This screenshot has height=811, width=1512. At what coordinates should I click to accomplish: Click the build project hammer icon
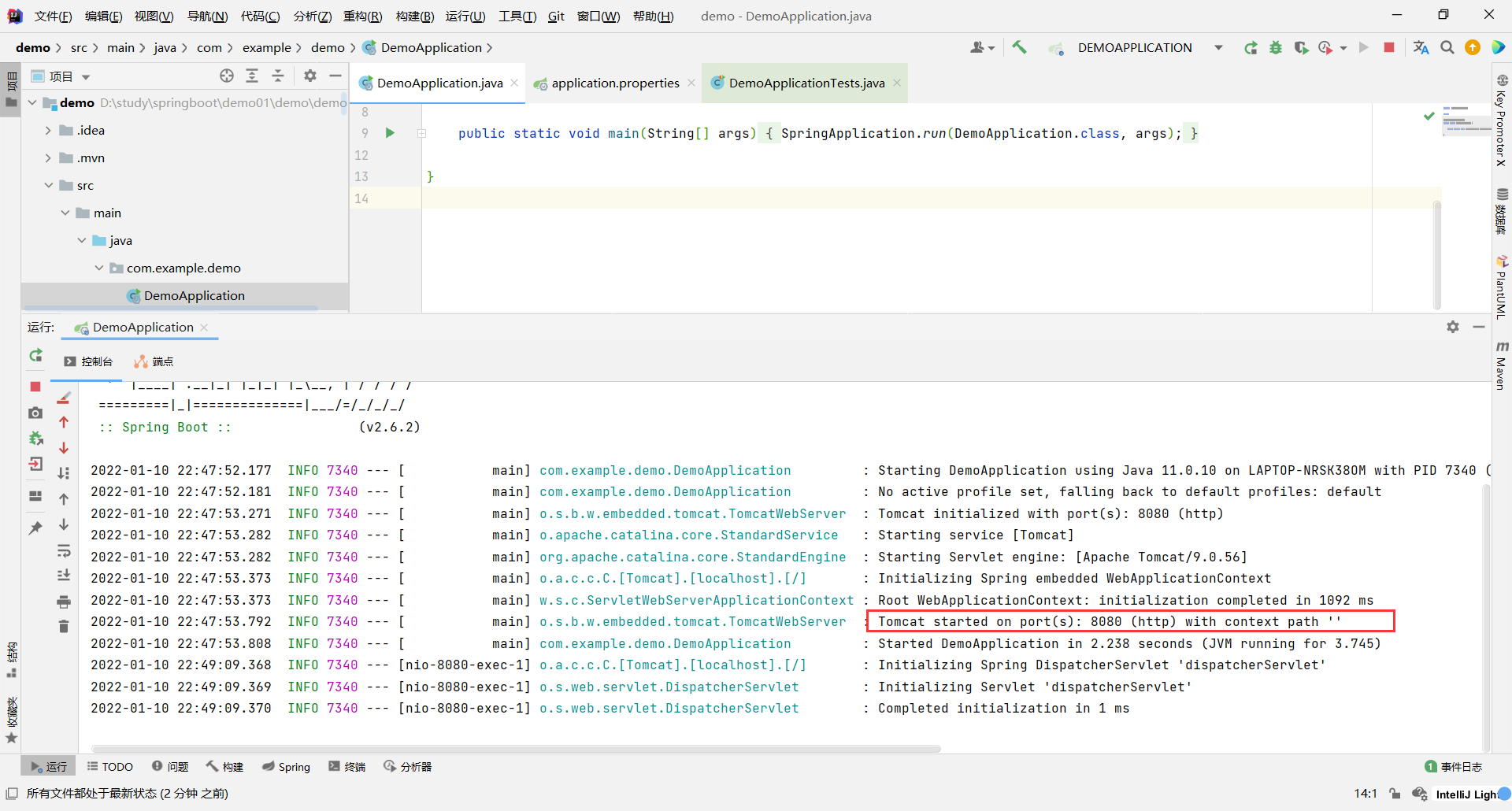click(1020, 47)
